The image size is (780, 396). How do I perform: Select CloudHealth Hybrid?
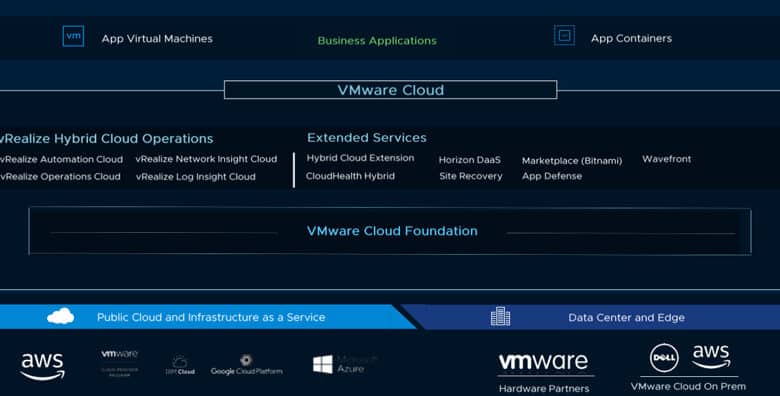350,176
